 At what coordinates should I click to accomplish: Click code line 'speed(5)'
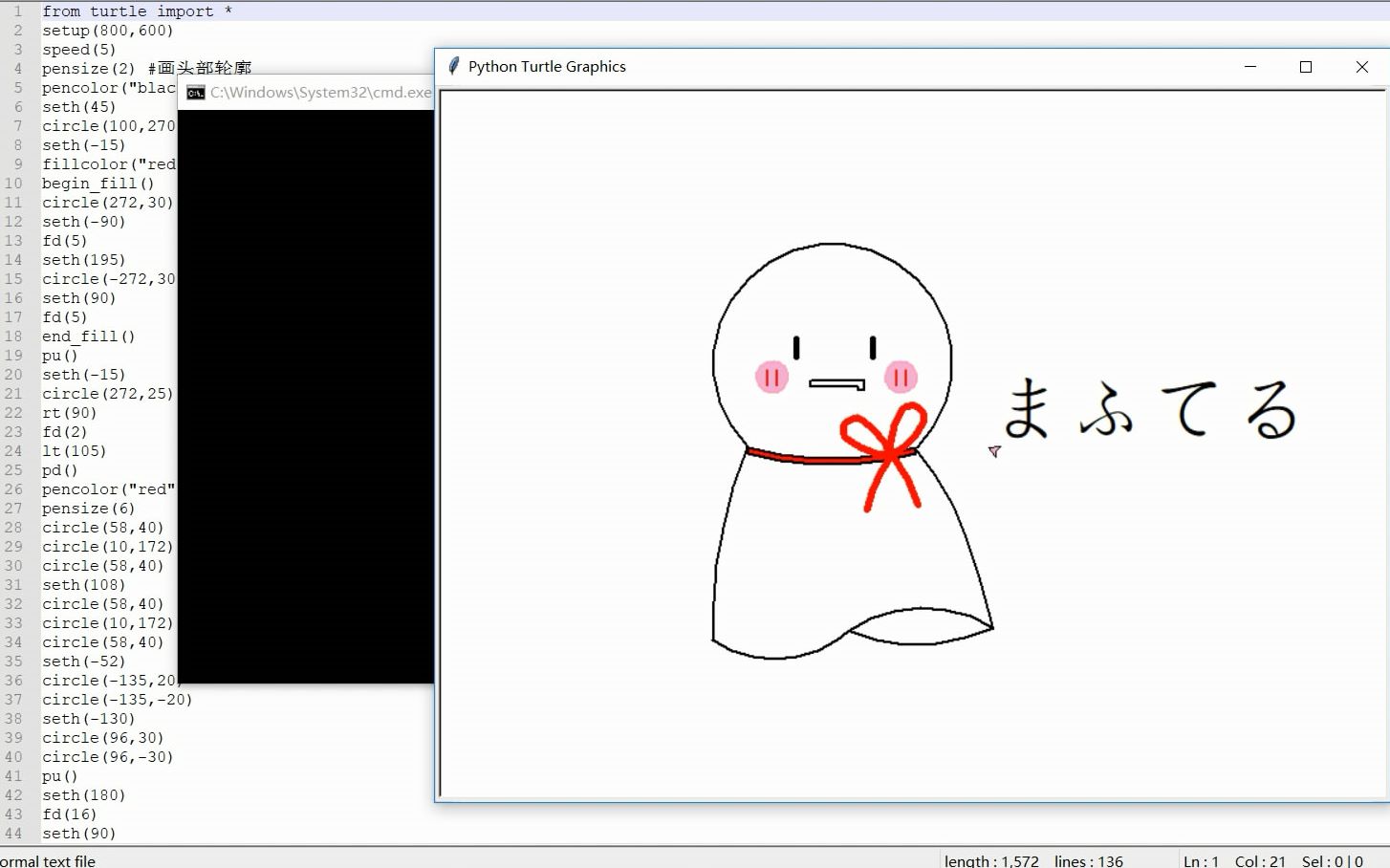[x=78, y=50]
